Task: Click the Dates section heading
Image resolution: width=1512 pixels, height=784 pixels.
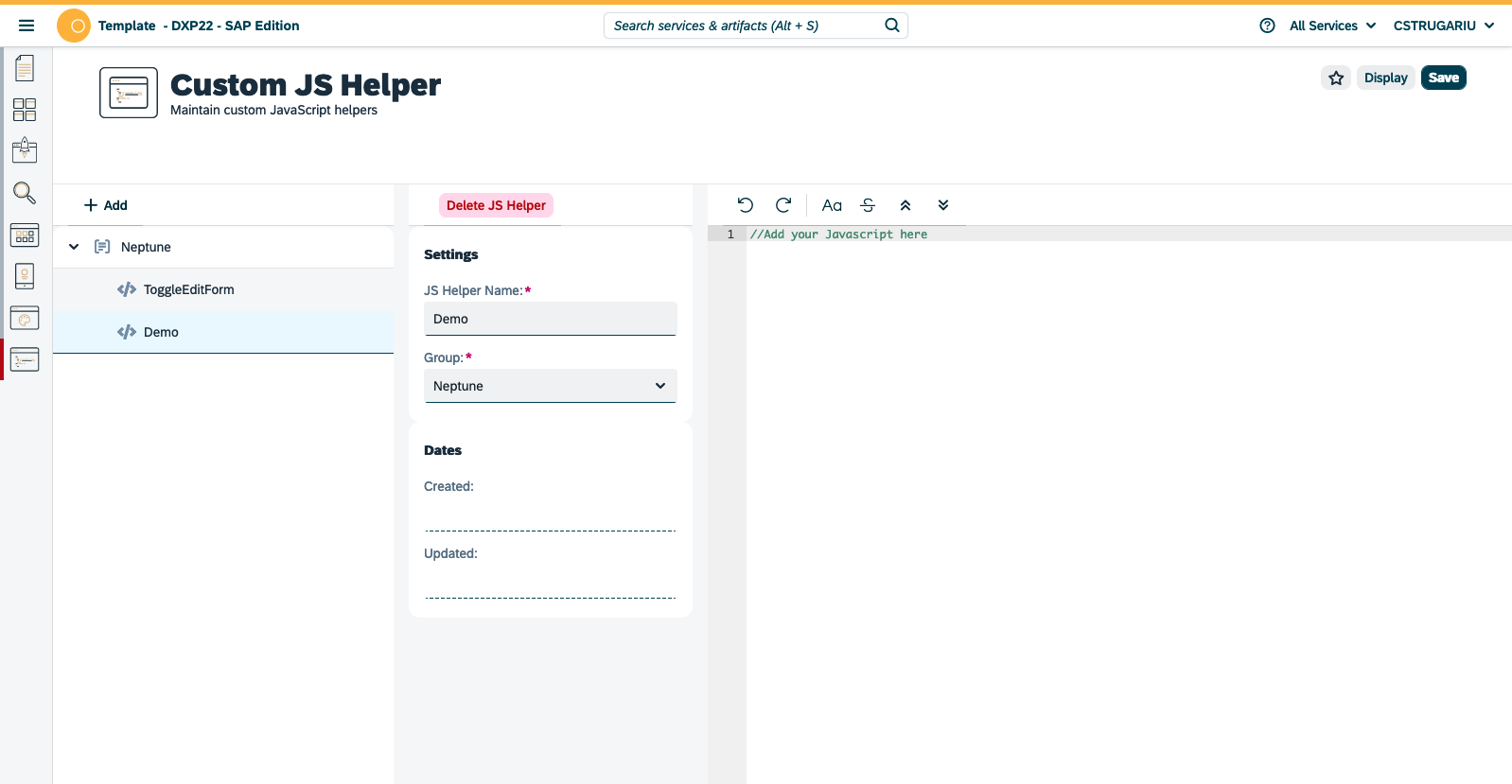Action: click(443, 450)
